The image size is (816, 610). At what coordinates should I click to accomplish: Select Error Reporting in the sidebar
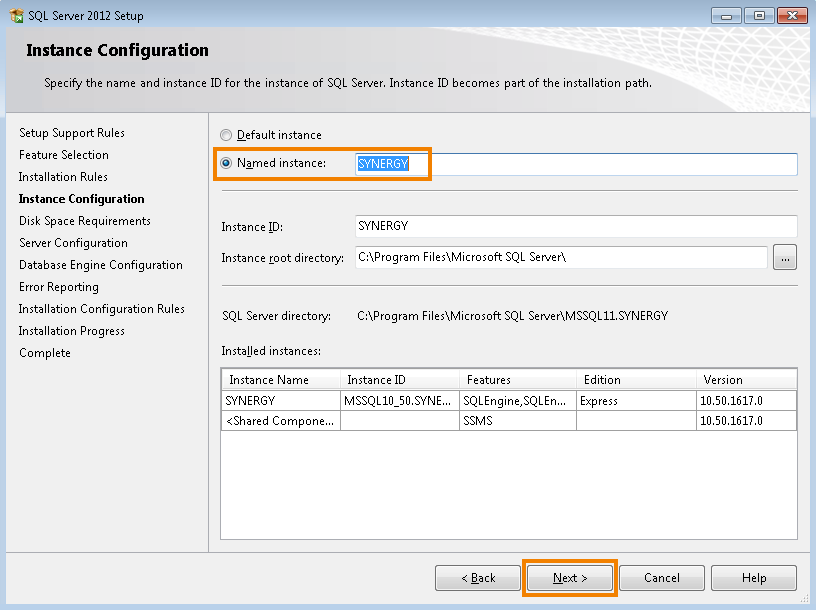[57, 286]
